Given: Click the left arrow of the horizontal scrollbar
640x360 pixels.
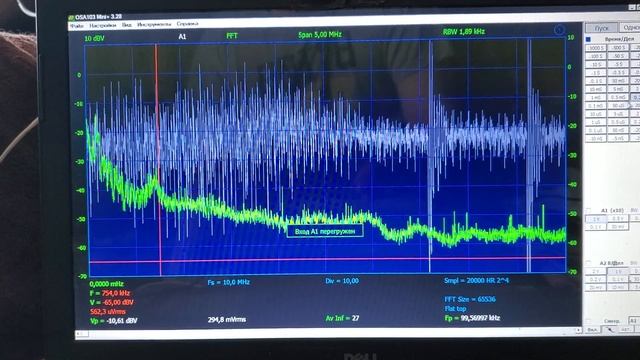Looking at the screenshot, I should pyautogui.click(x=79, y=334).
